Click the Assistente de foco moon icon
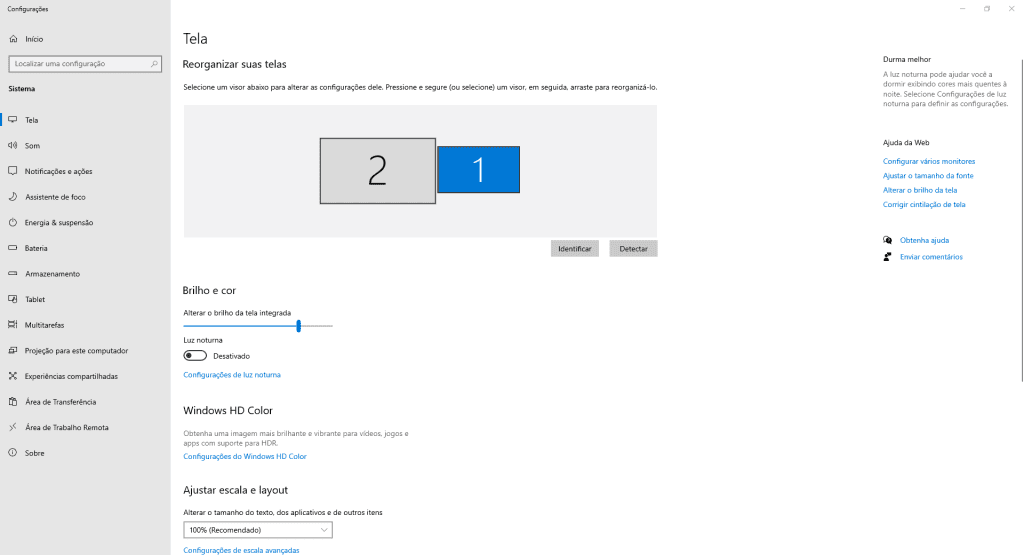1024x555 pixels. 13,197
